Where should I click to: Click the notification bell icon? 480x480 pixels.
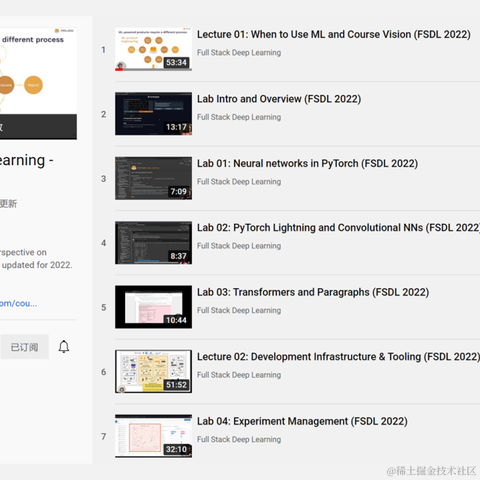click(64, 347)
